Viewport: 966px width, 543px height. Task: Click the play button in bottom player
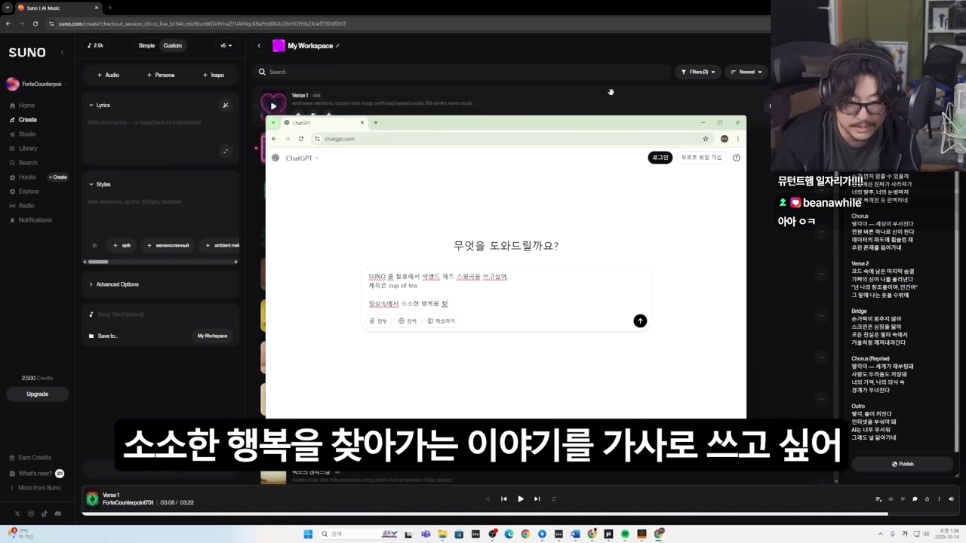(x=520, y=499)
